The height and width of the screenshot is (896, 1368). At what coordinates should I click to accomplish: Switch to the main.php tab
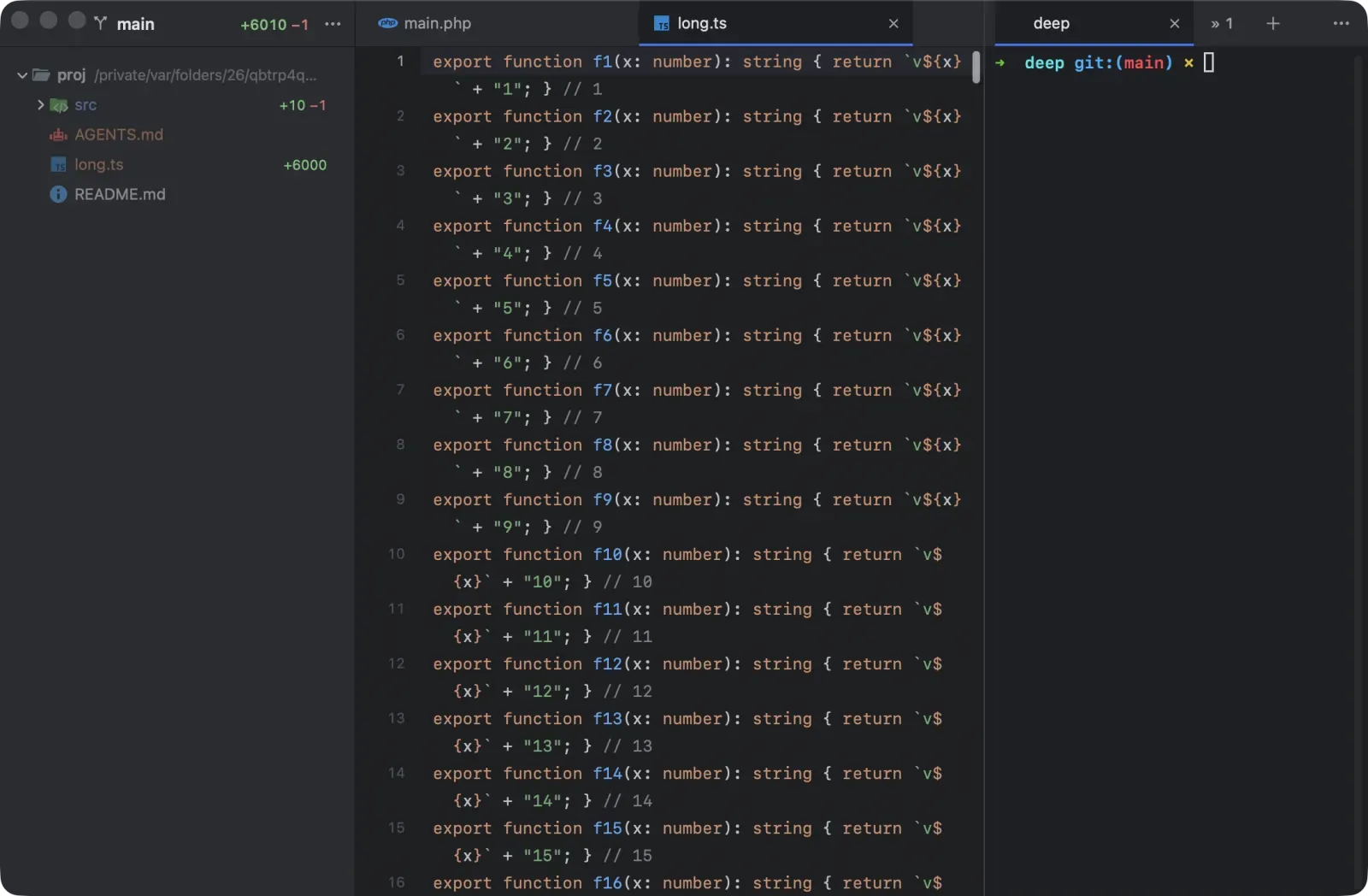point(437,23)
